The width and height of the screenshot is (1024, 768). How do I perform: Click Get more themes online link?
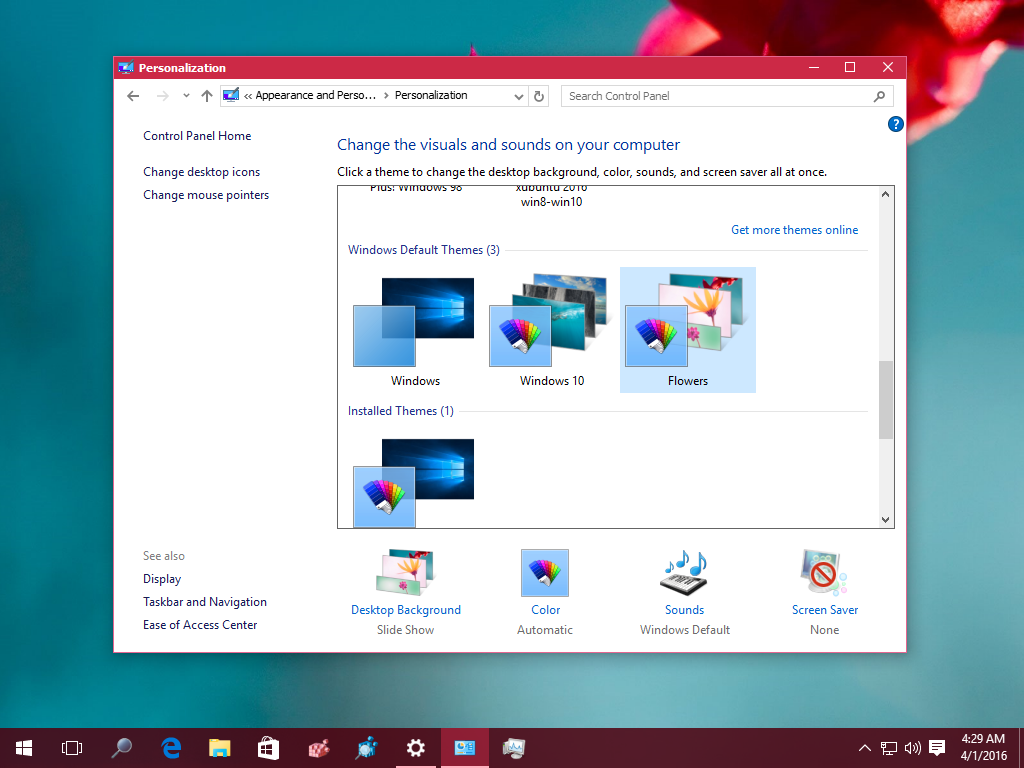pyautogui.click(x=794, y=230)
